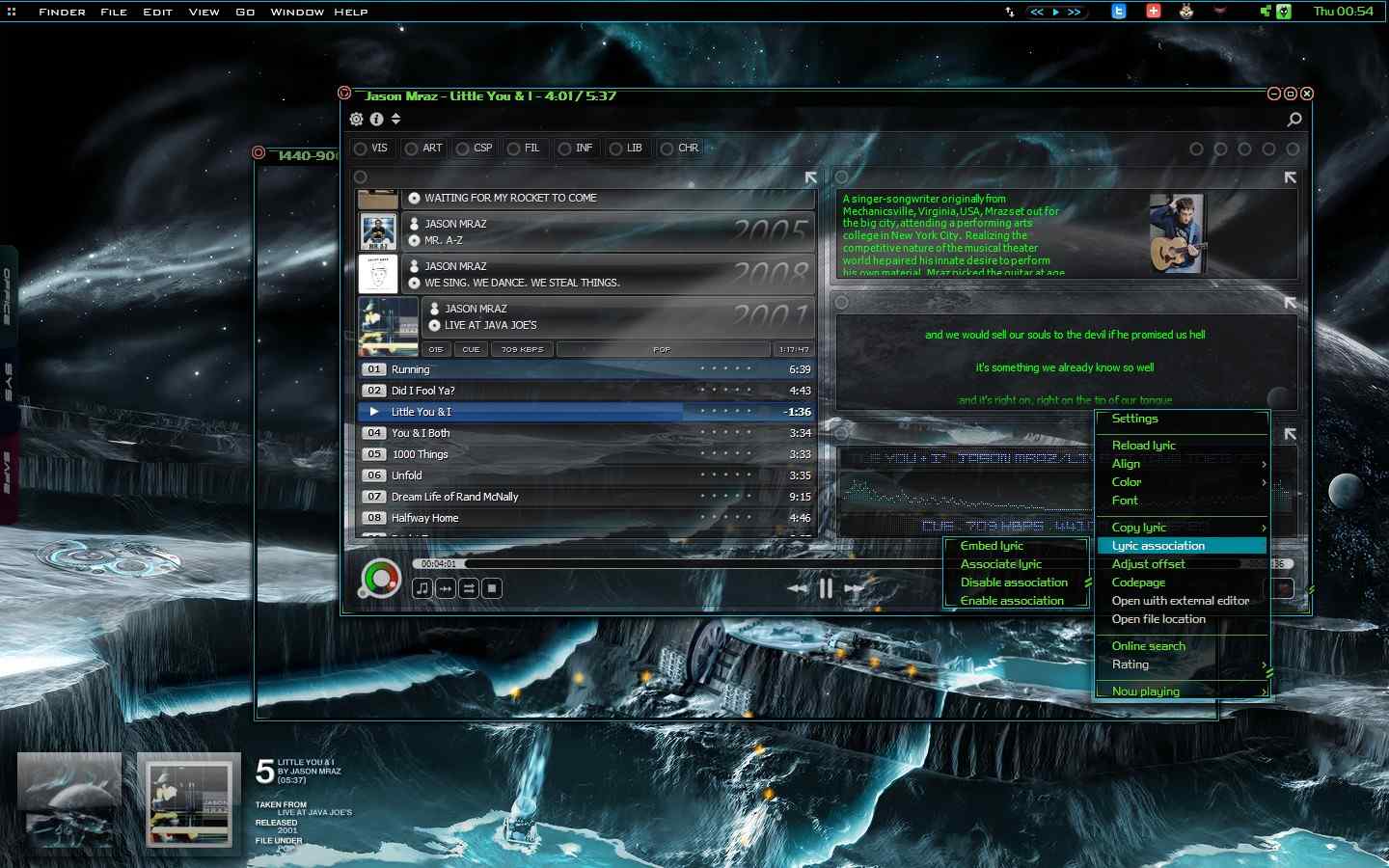Select Disable association from the submenu
This screenshot has height=868, width=1389.
pyautogui.click(x=1016, y=583)
